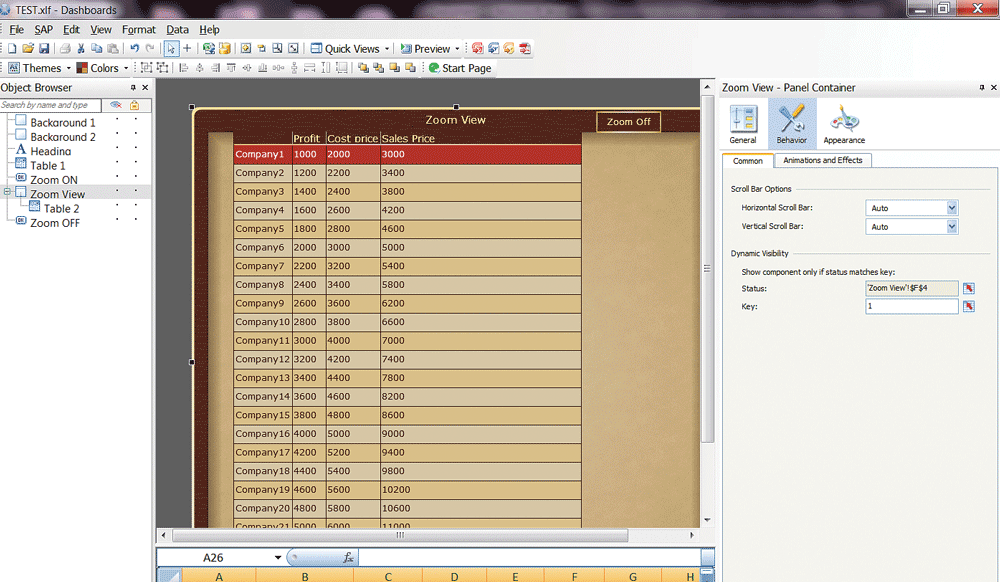The width and height of the screenshot is (1000, 582).
Task: Click the Undo toolbar icon
Action: click(x=134, y=48)
